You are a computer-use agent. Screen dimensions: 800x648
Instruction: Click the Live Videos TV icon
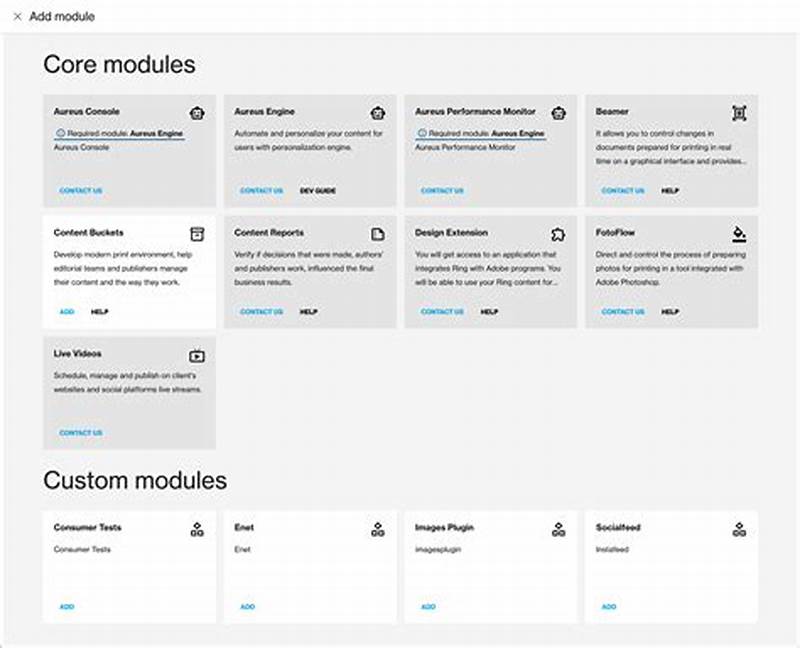pyautogui.click(x=197, y=354)
